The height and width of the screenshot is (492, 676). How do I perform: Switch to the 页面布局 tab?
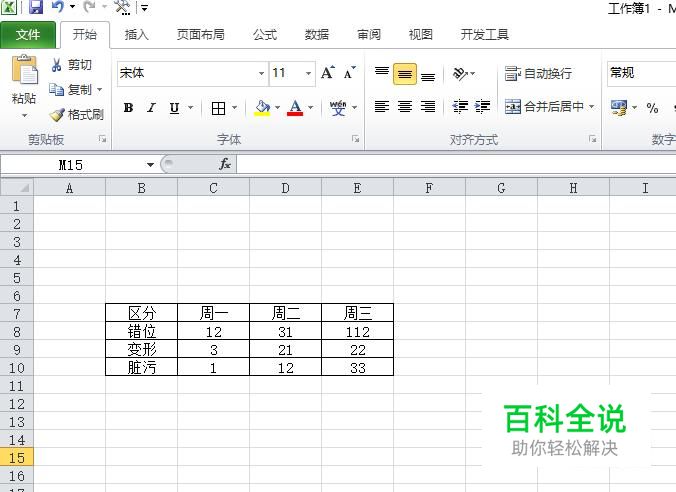(x=200, y=34)
